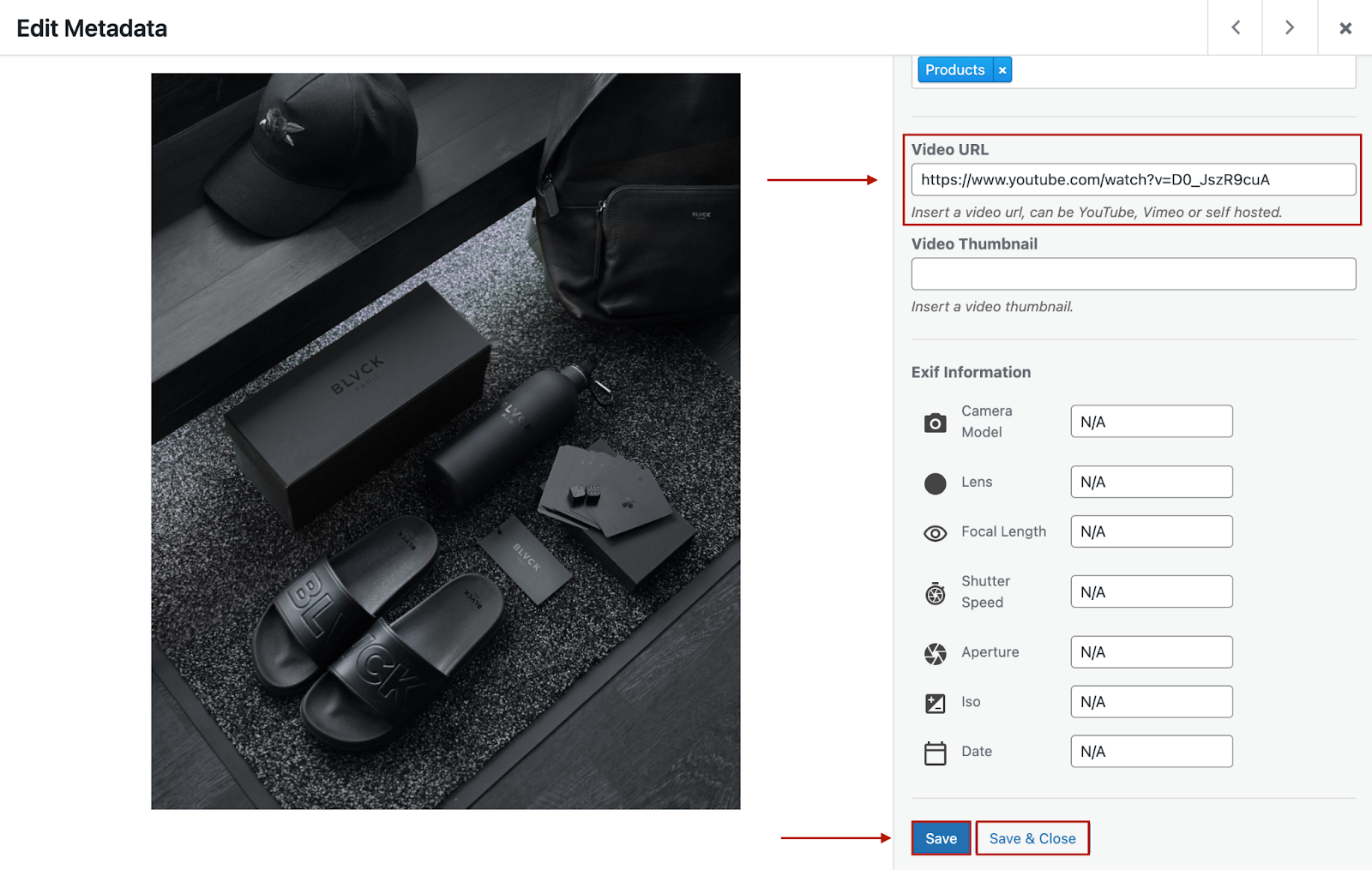Click the Shutter Speed stopwatch icon
The width and height of the screenshot is (1372, 870).
936,592
